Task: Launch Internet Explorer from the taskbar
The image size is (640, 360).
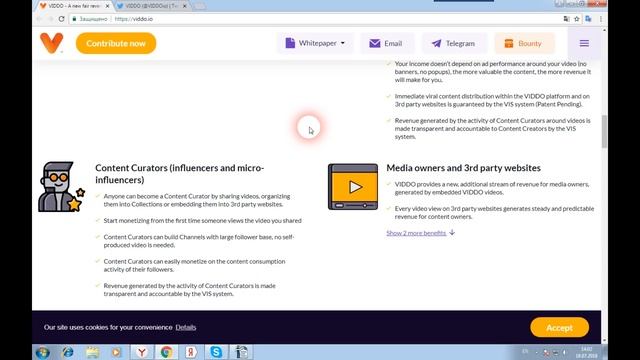Action: click(68, 352)
